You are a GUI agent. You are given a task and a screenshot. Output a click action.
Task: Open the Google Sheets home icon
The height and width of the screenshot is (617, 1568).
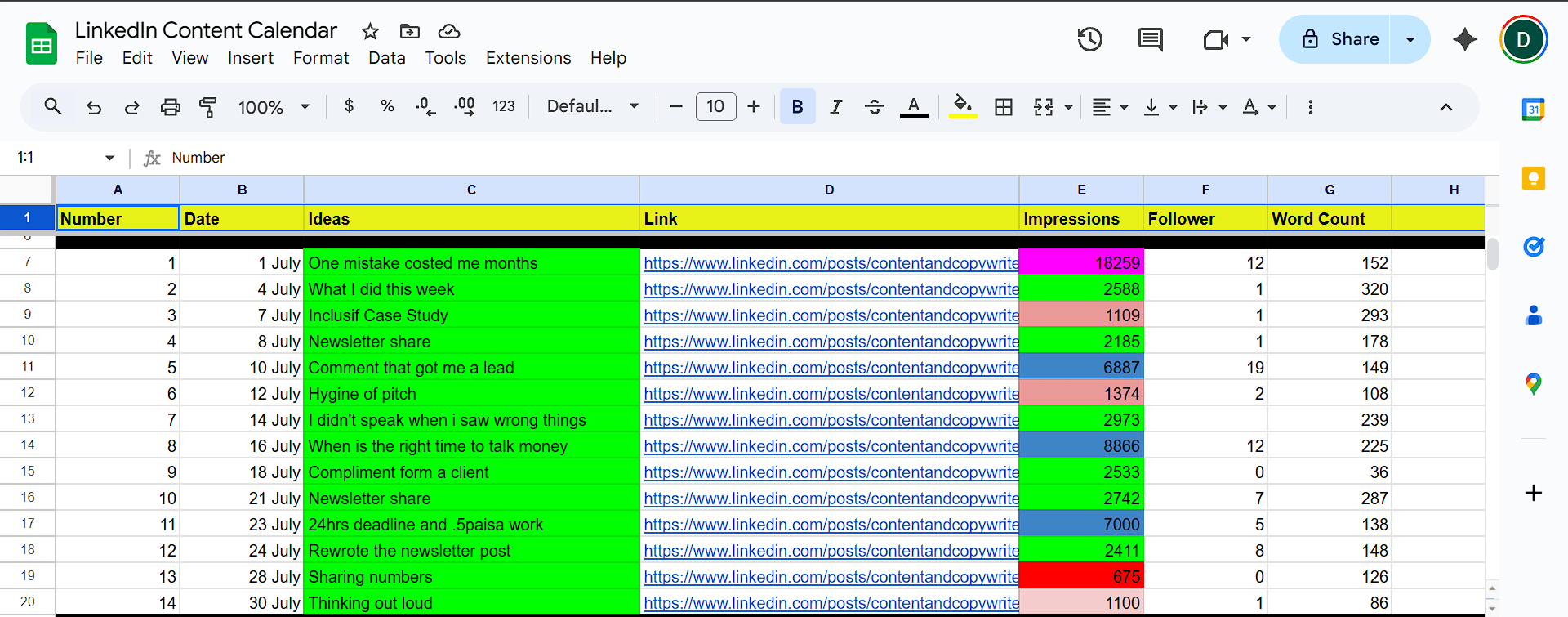click(x=42, y=44)
